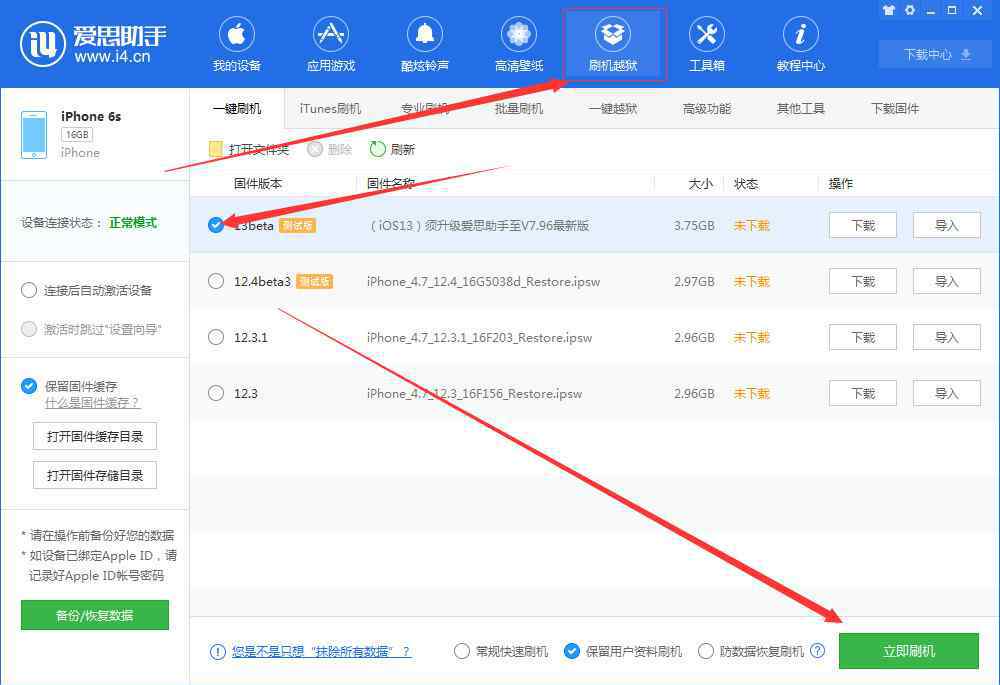Toggle 激活时跳过设置向导 option
This screenshot has height=685, width=1000.
tap(29, 329)
